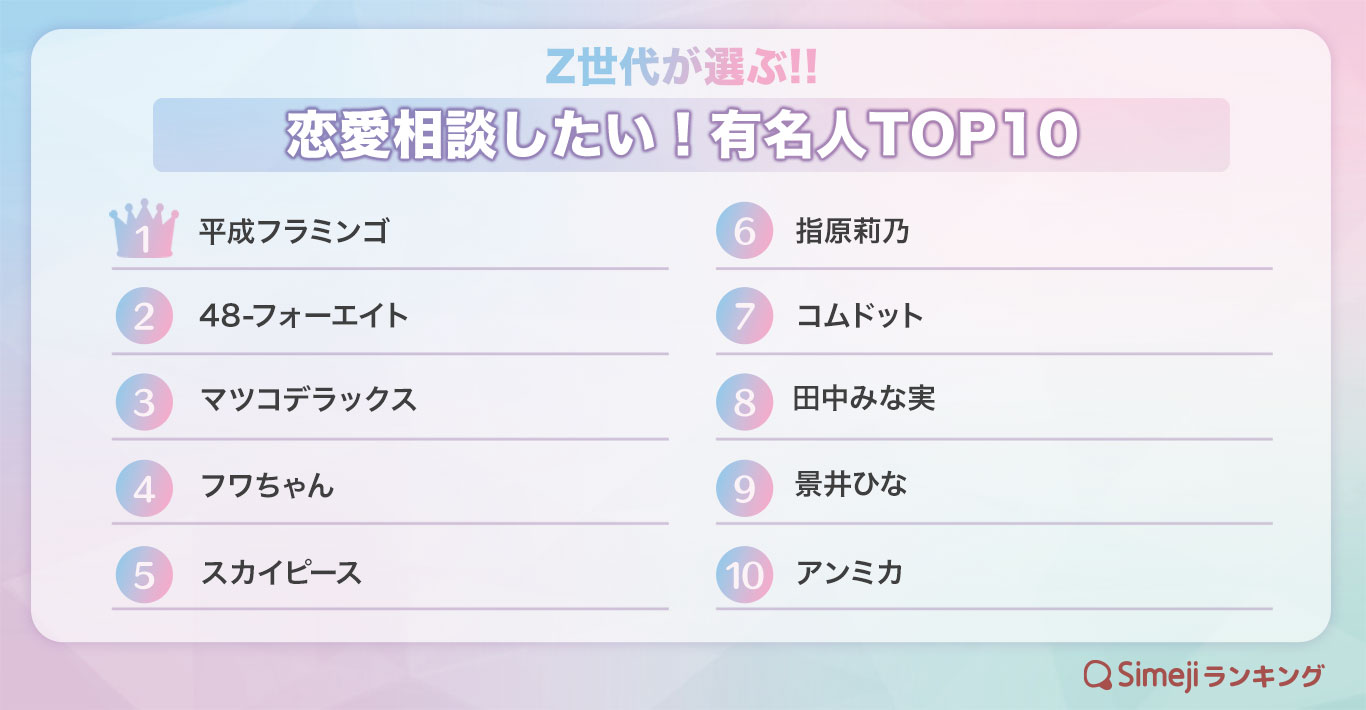Select the 48-フォーエイト entry
Image resolution: width=1366 pixels, height=710 pixels.
(x=304, y=317)
